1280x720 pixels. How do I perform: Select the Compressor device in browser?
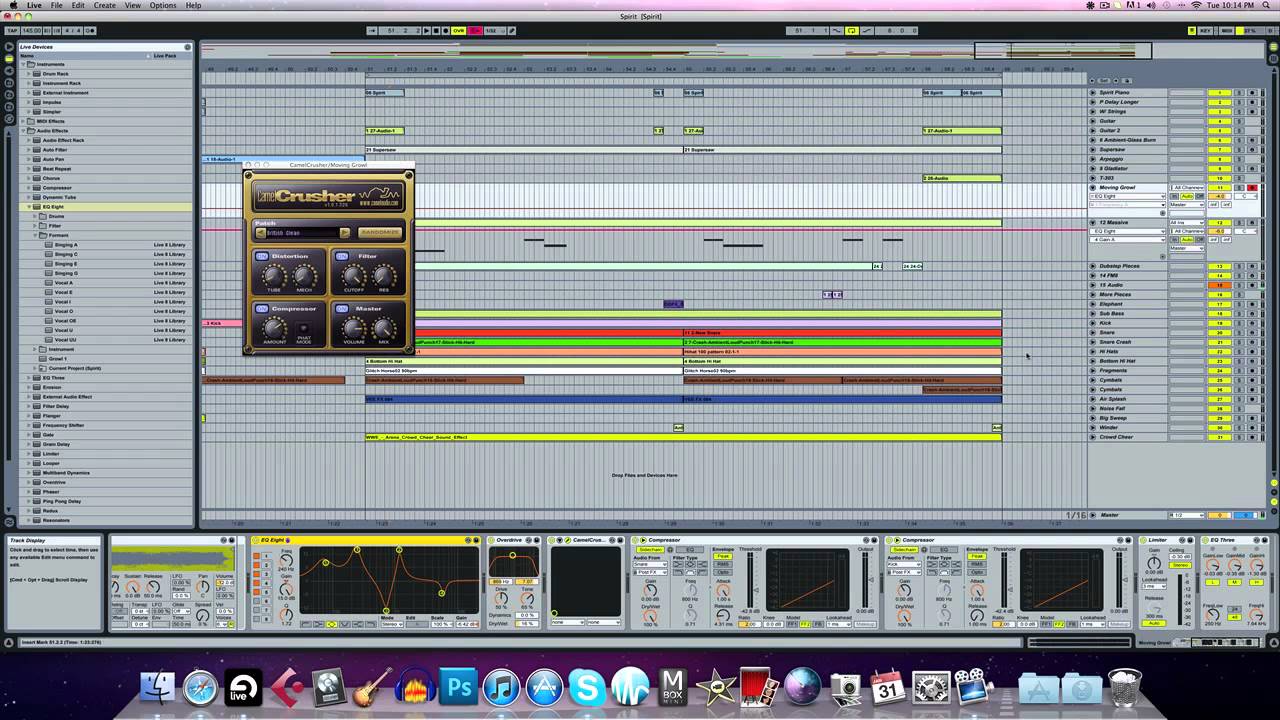[57, 187]
